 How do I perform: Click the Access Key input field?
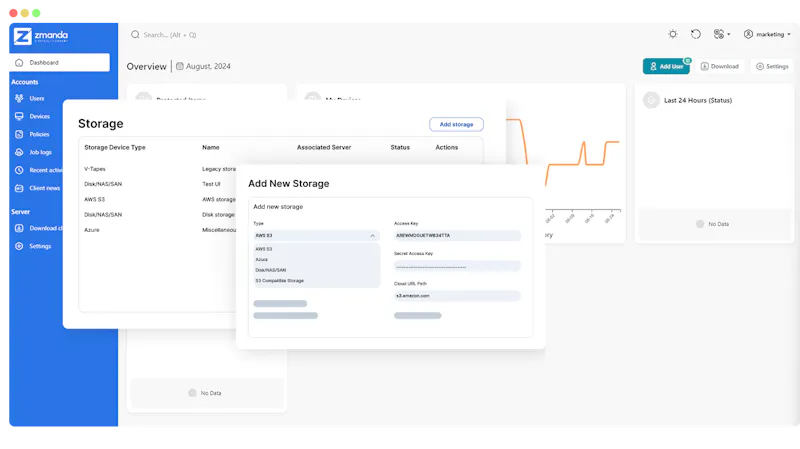click(x=457, y=236)
